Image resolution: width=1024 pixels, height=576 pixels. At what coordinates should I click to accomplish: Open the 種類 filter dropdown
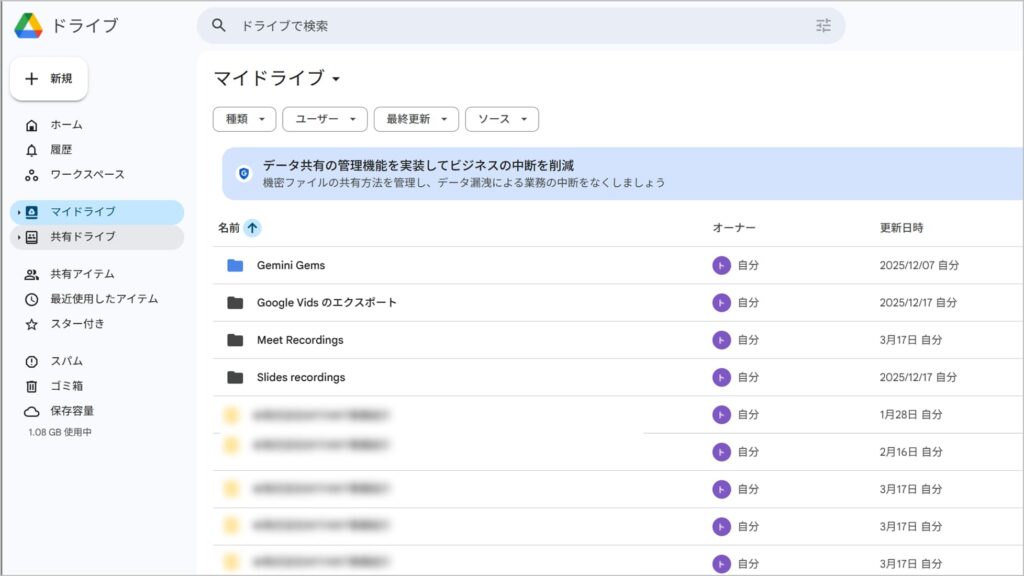click(x=244, y=119)
